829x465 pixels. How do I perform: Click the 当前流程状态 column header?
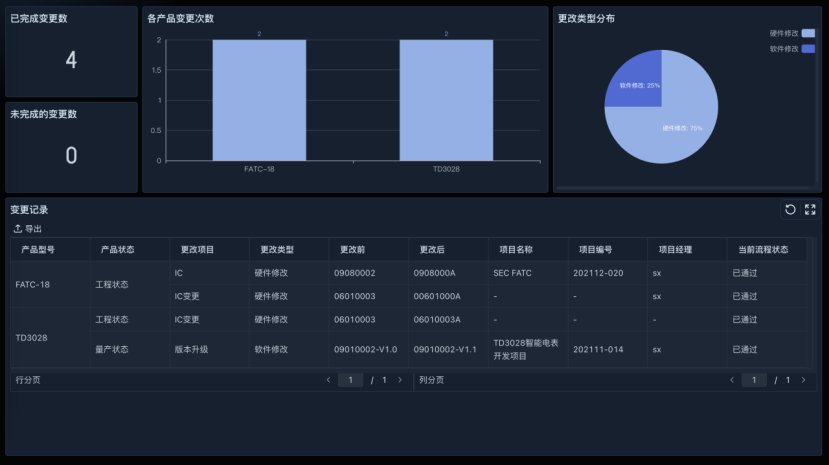763,249
